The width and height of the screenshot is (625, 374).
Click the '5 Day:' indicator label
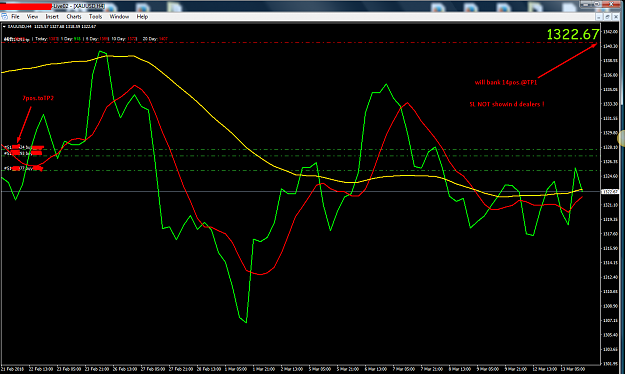[x=92, y=39]
